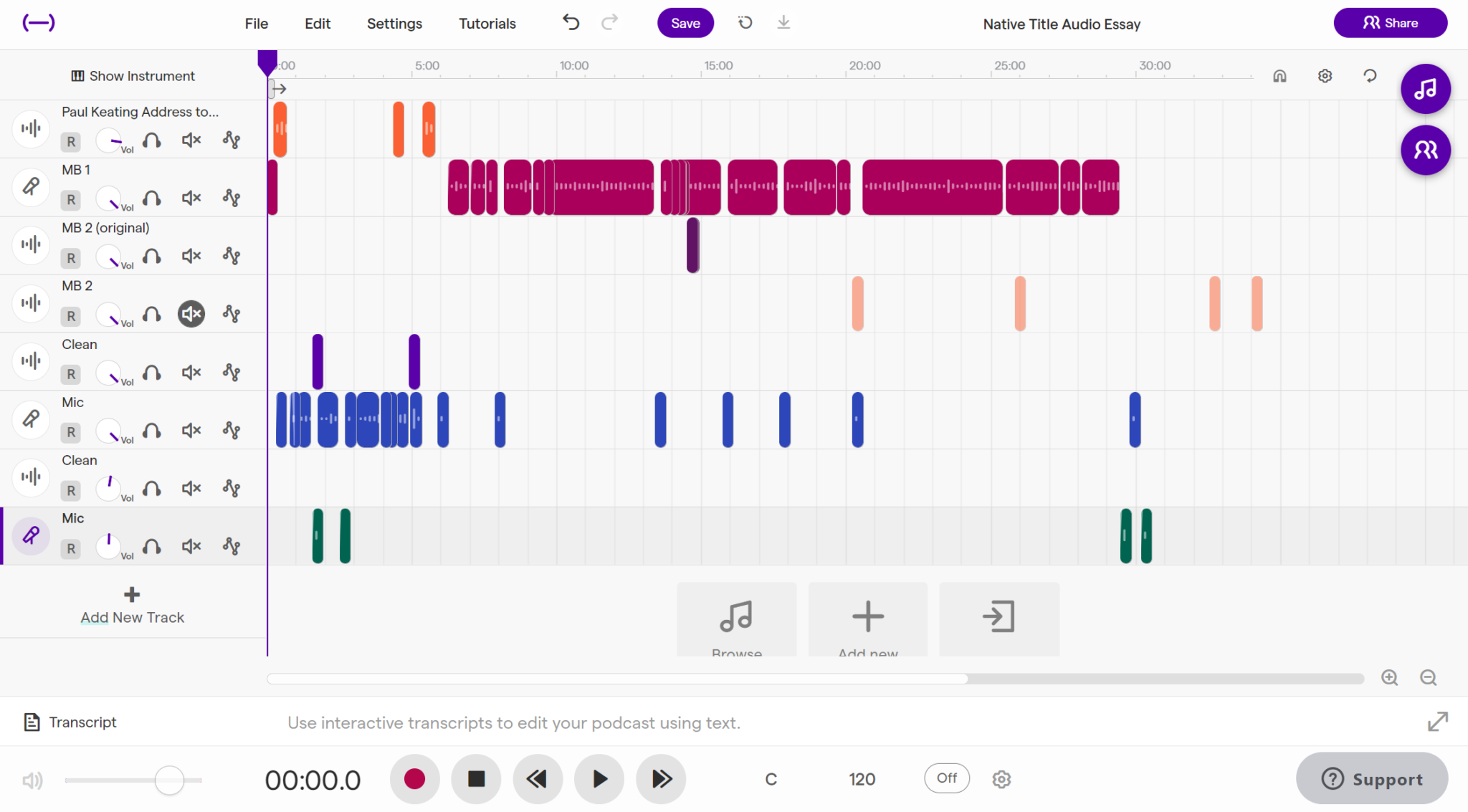Click the cycle loop icon in the timeline ruler
This screenshot has width=1468, height=812.
1370,76
